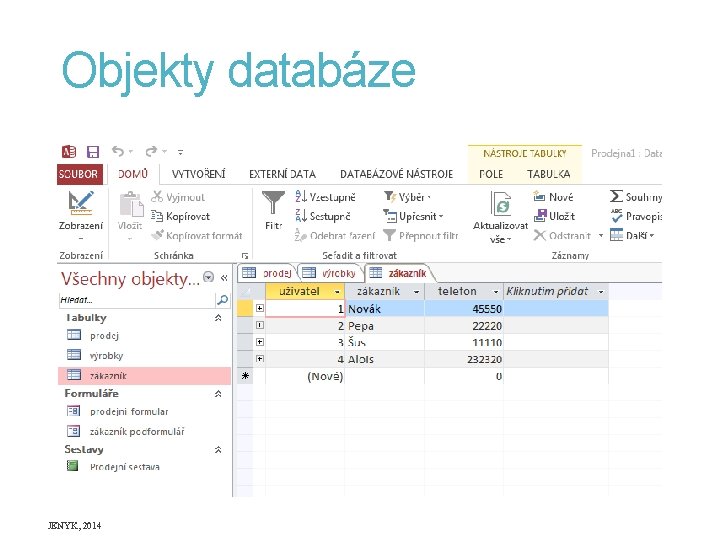720x540 pixels.
Task: Click the Kopírovat formát painter
Action: click(x=197, y=236)
